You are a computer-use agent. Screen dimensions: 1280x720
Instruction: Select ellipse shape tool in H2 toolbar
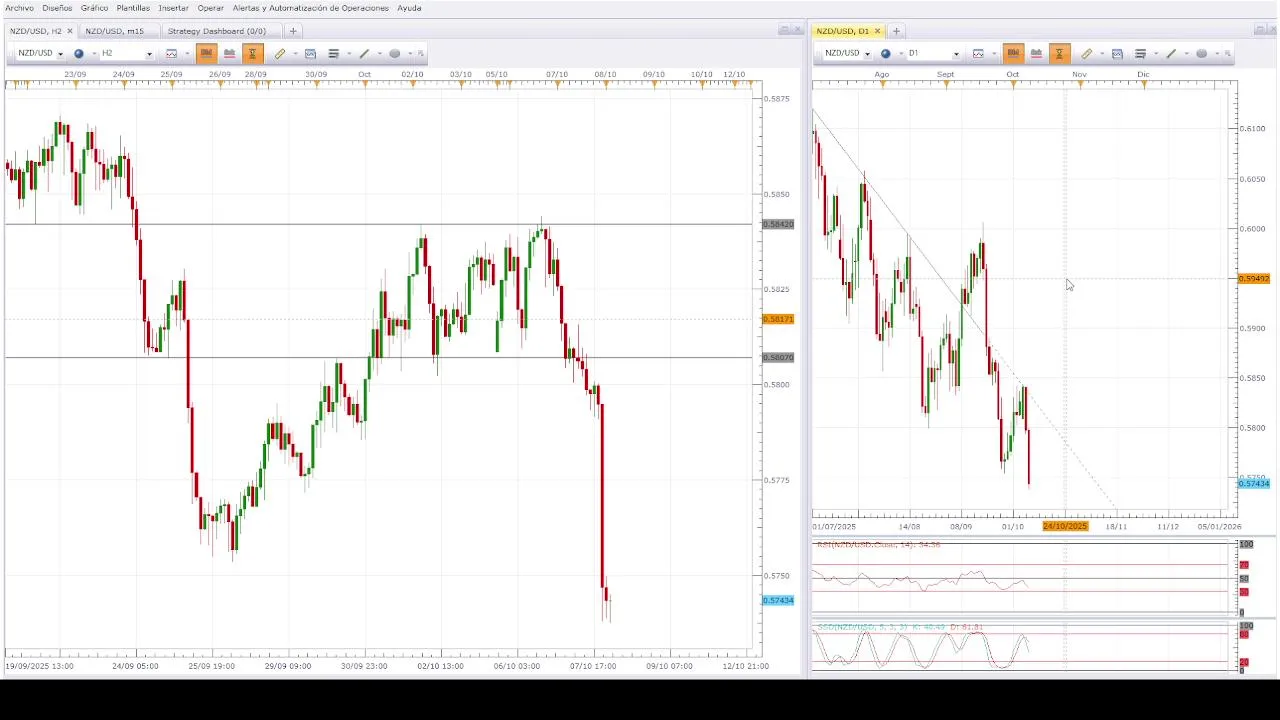coord(394,54)
